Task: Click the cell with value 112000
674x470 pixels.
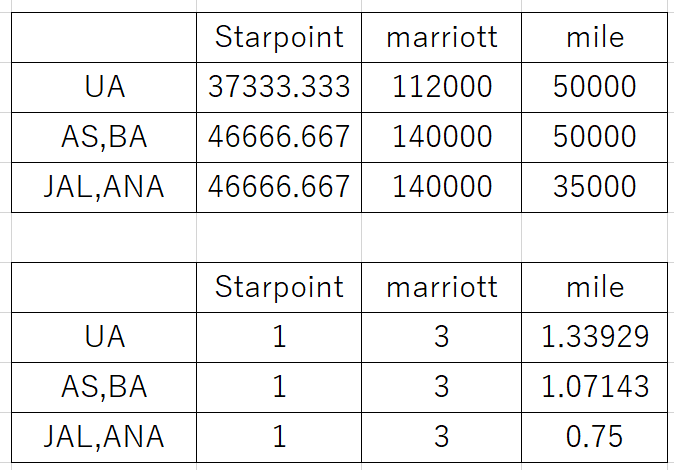Action: [441, 87]
